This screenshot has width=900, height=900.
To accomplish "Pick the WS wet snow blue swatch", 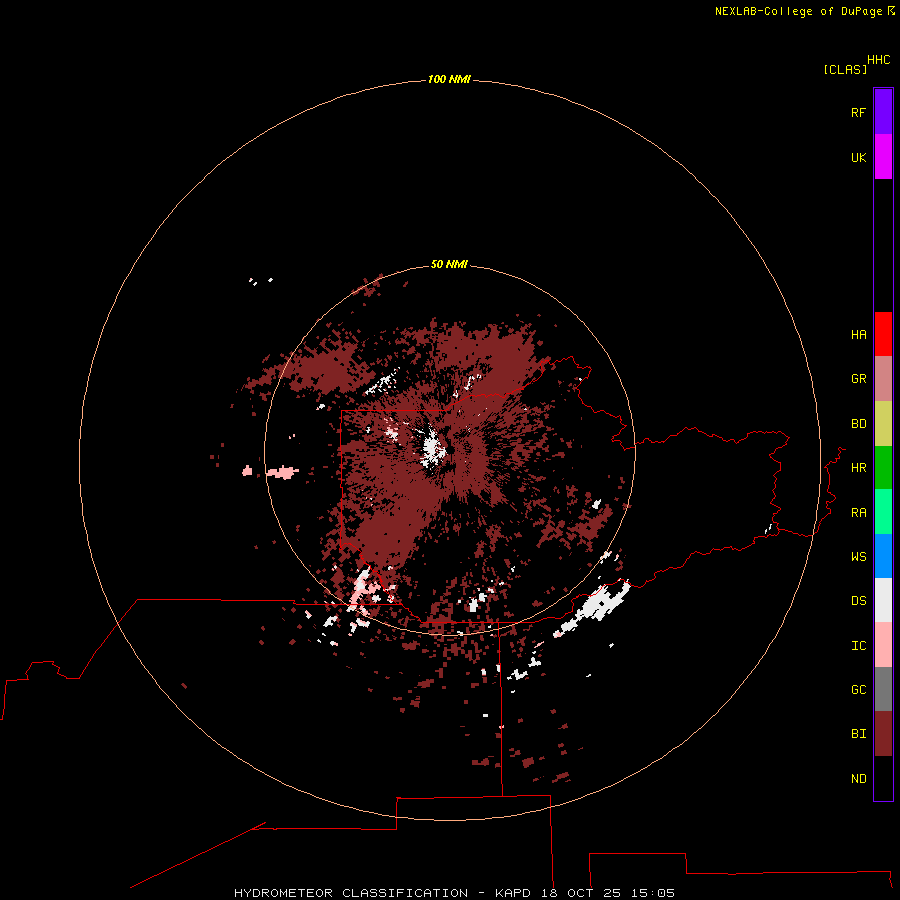I will pyautogui.click(x=883, y=556).
